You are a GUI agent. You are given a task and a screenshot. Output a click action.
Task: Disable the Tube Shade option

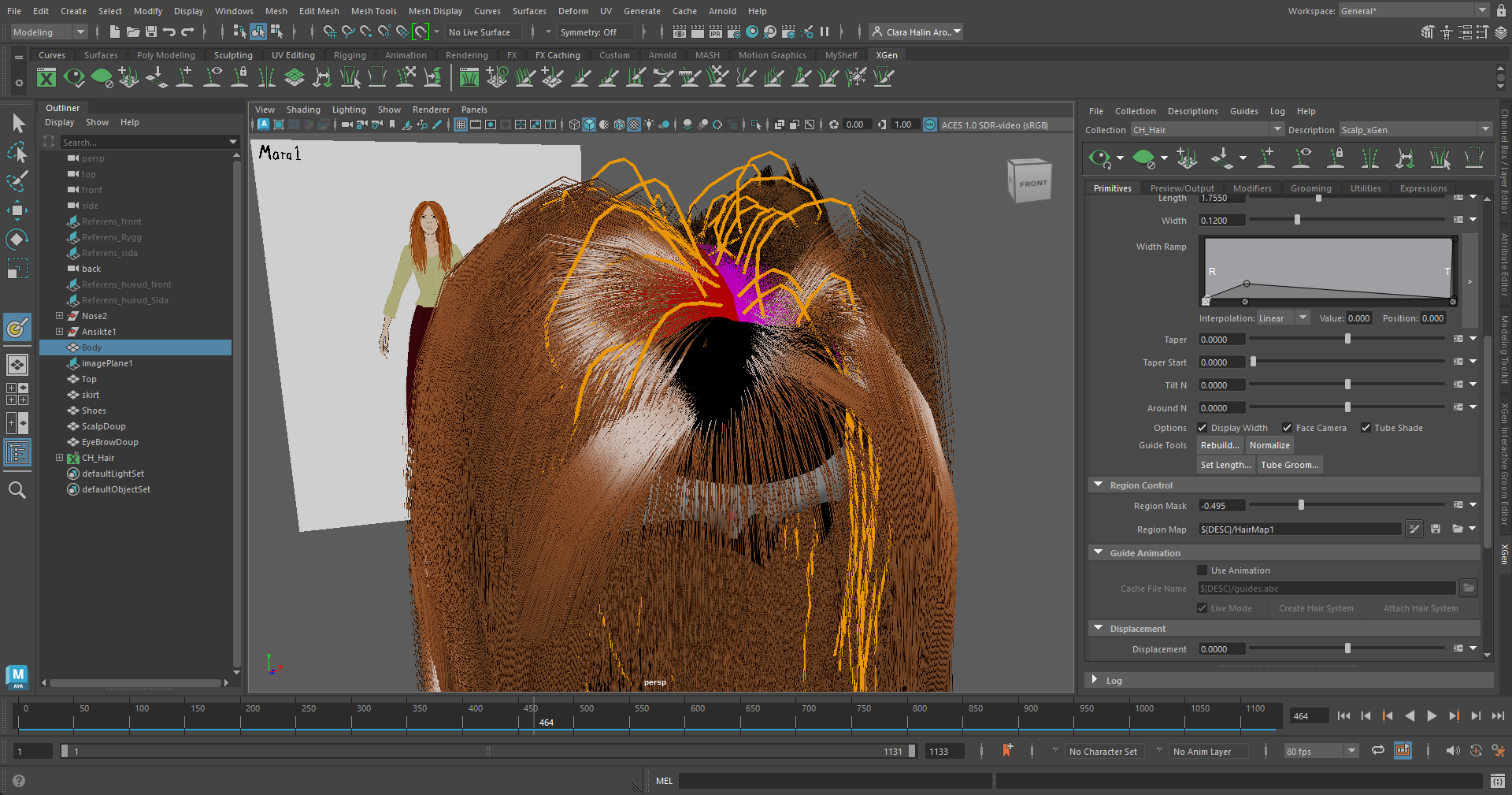pyautogui.click(x=1366, y=428)
